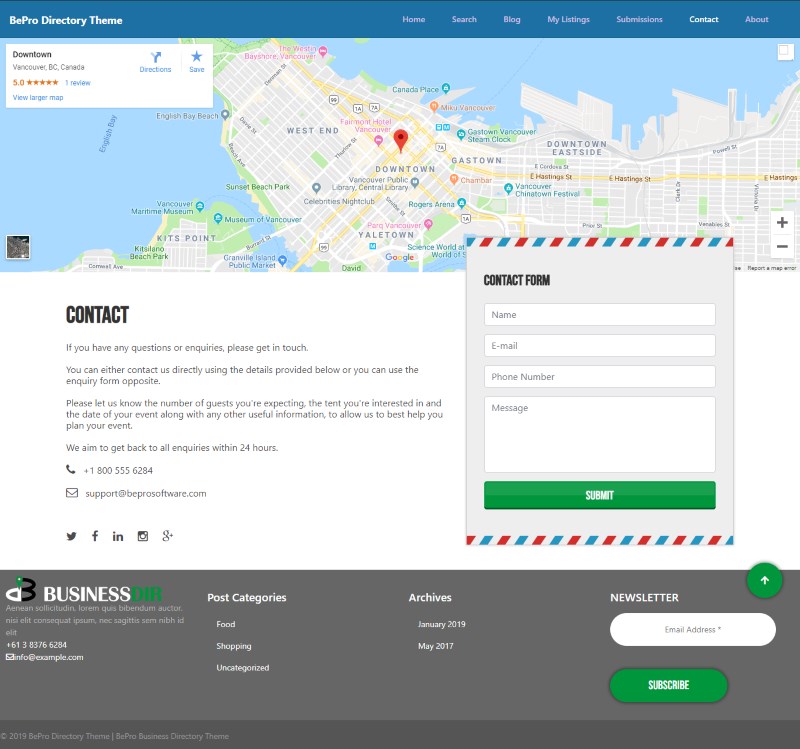The height and width of the screenshot is (749, 800).
Task: Open the Instagram social icon
Action: click(x=143, y=536)
